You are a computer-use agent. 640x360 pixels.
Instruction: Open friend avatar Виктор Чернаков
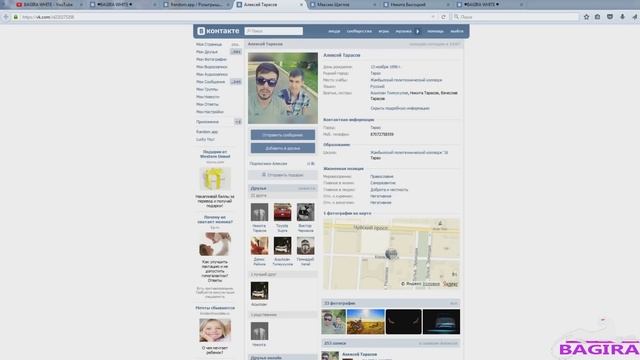tap(306, 212)
